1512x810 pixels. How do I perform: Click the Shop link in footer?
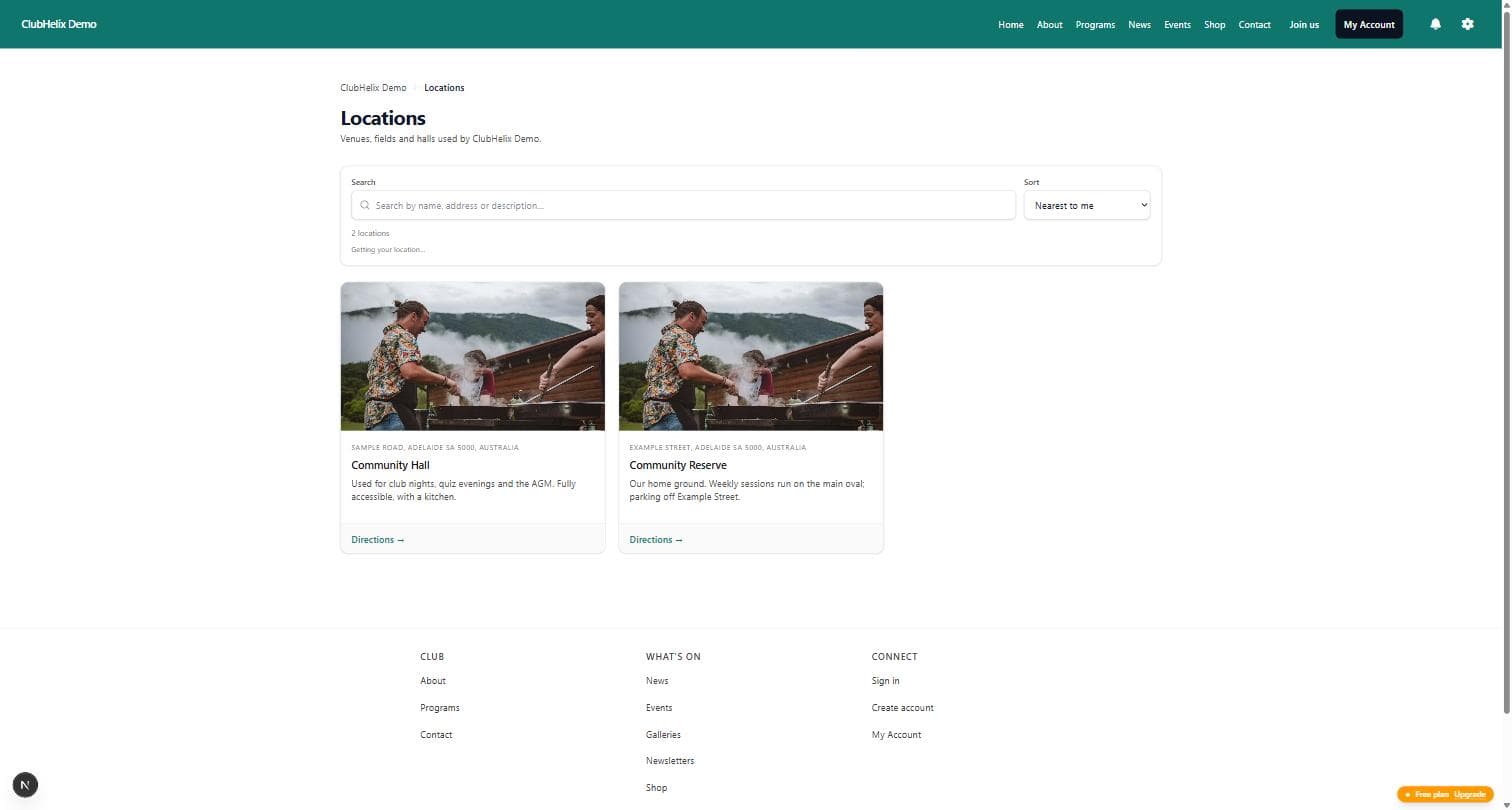click(656, 788)
